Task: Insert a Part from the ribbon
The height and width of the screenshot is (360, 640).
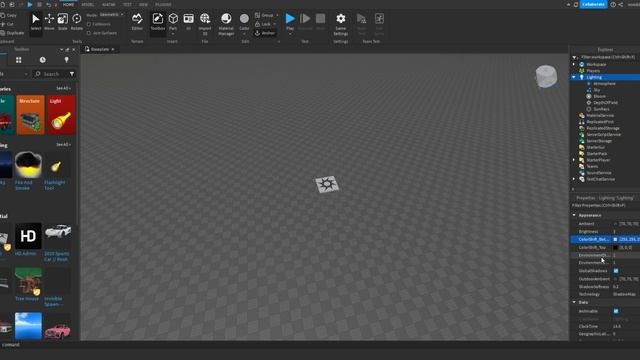Action: (x=173, y=19)
